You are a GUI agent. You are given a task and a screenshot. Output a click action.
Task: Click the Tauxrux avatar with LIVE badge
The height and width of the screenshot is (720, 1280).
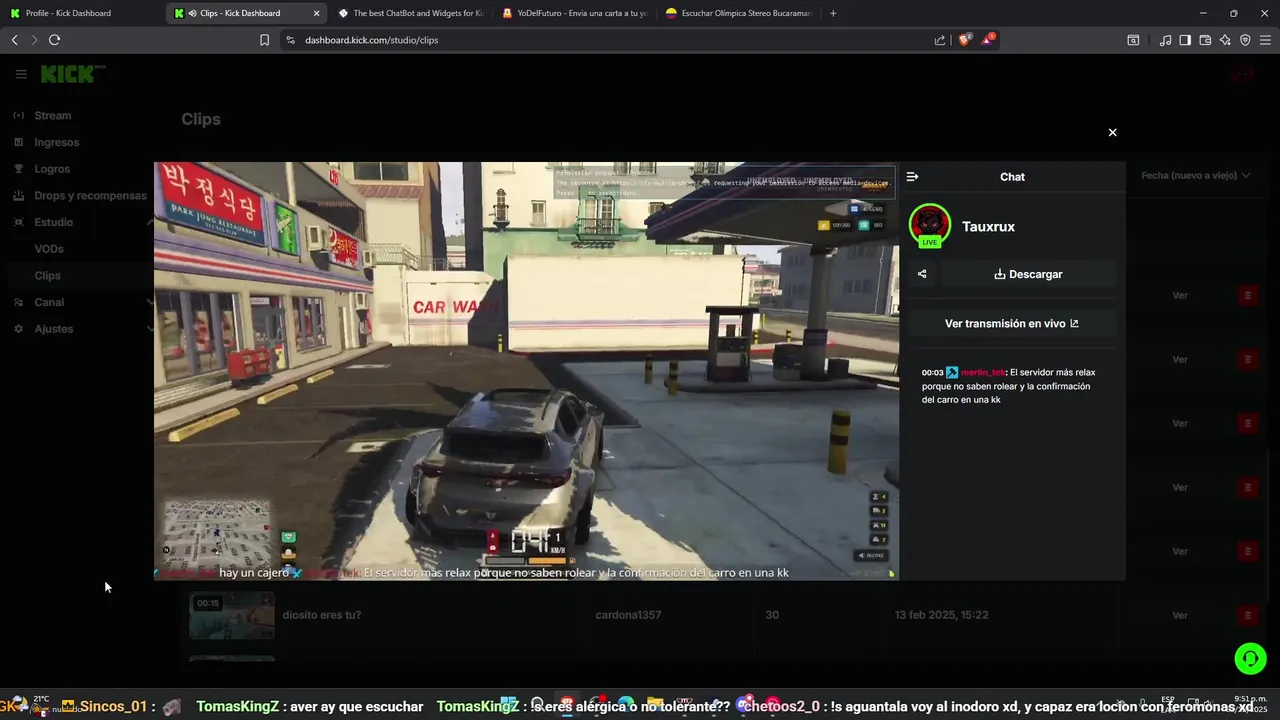point(930,226)
